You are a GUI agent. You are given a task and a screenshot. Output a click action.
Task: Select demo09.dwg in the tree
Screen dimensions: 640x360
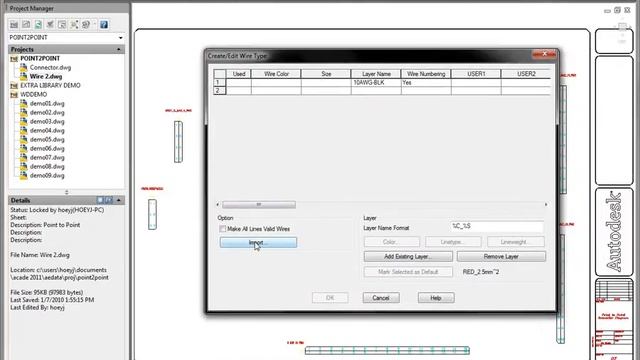pyautogui.click(x=47, y=176)
